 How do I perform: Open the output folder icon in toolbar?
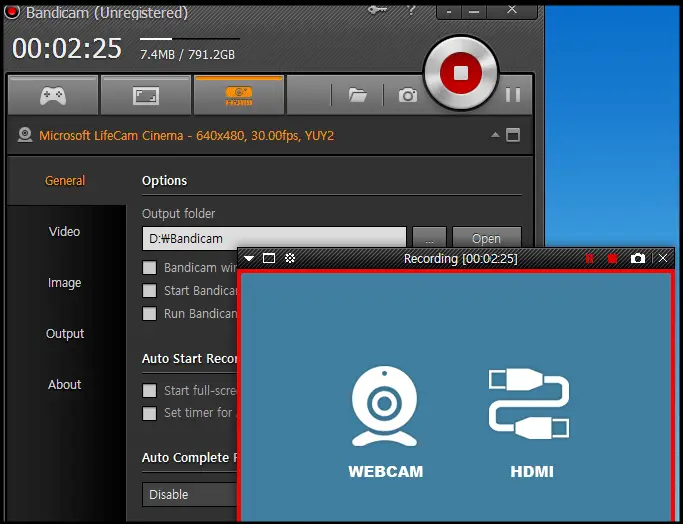(x=358, y=95)
